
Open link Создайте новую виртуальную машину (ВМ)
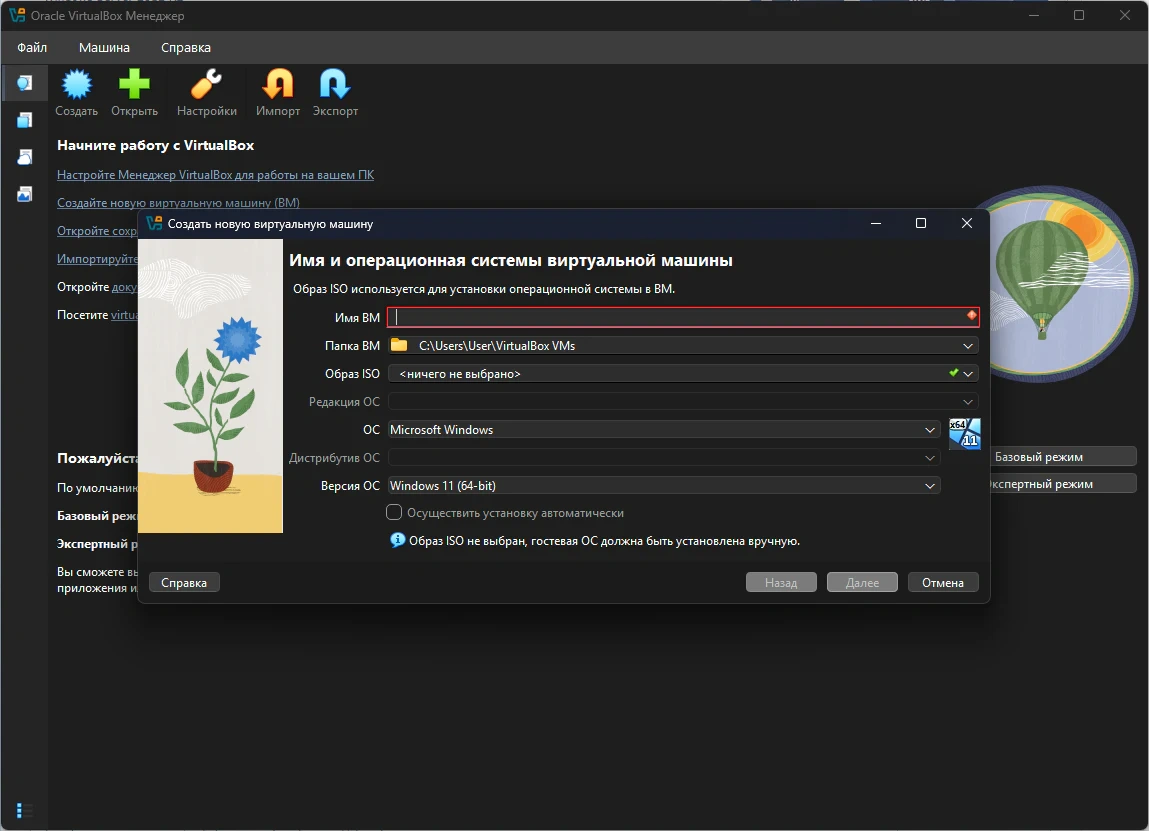pos(178,202)
